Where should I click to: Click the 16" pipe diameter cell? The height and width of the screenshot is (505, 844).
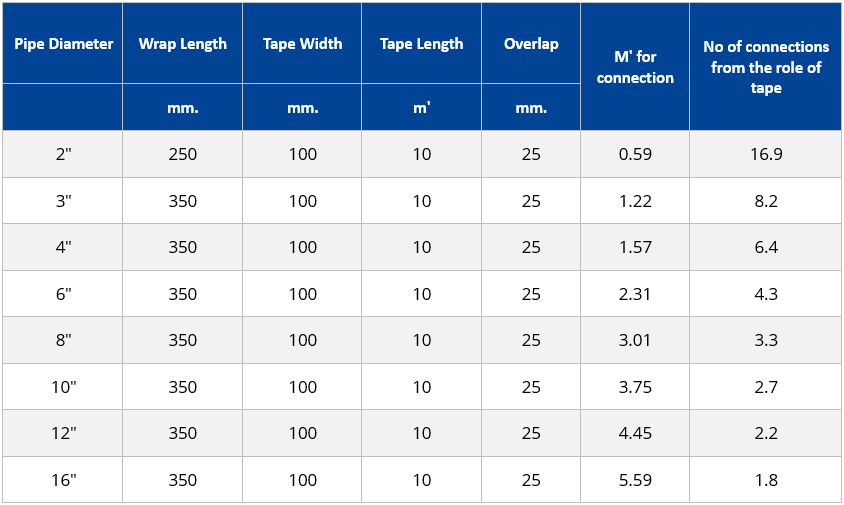click(64, 480)
